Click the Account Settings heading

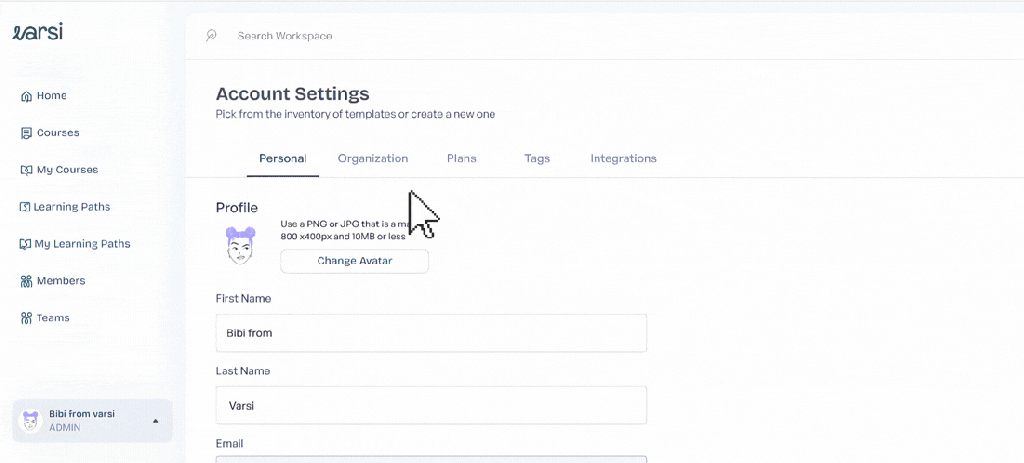click(293, 94)
